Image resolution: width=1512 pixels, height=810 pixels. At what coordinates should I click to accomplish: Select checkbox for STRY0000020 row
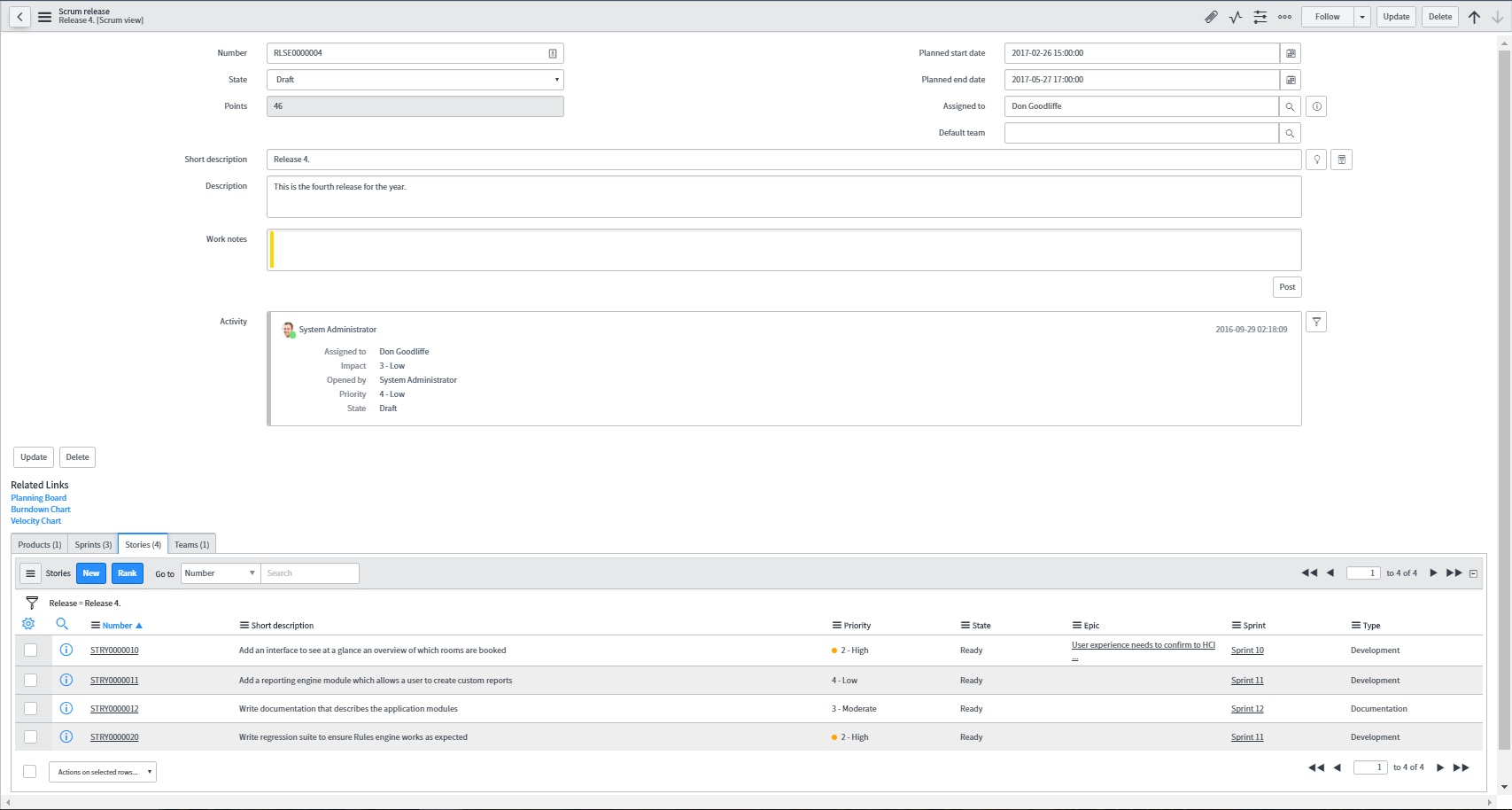tap(30, 737)
